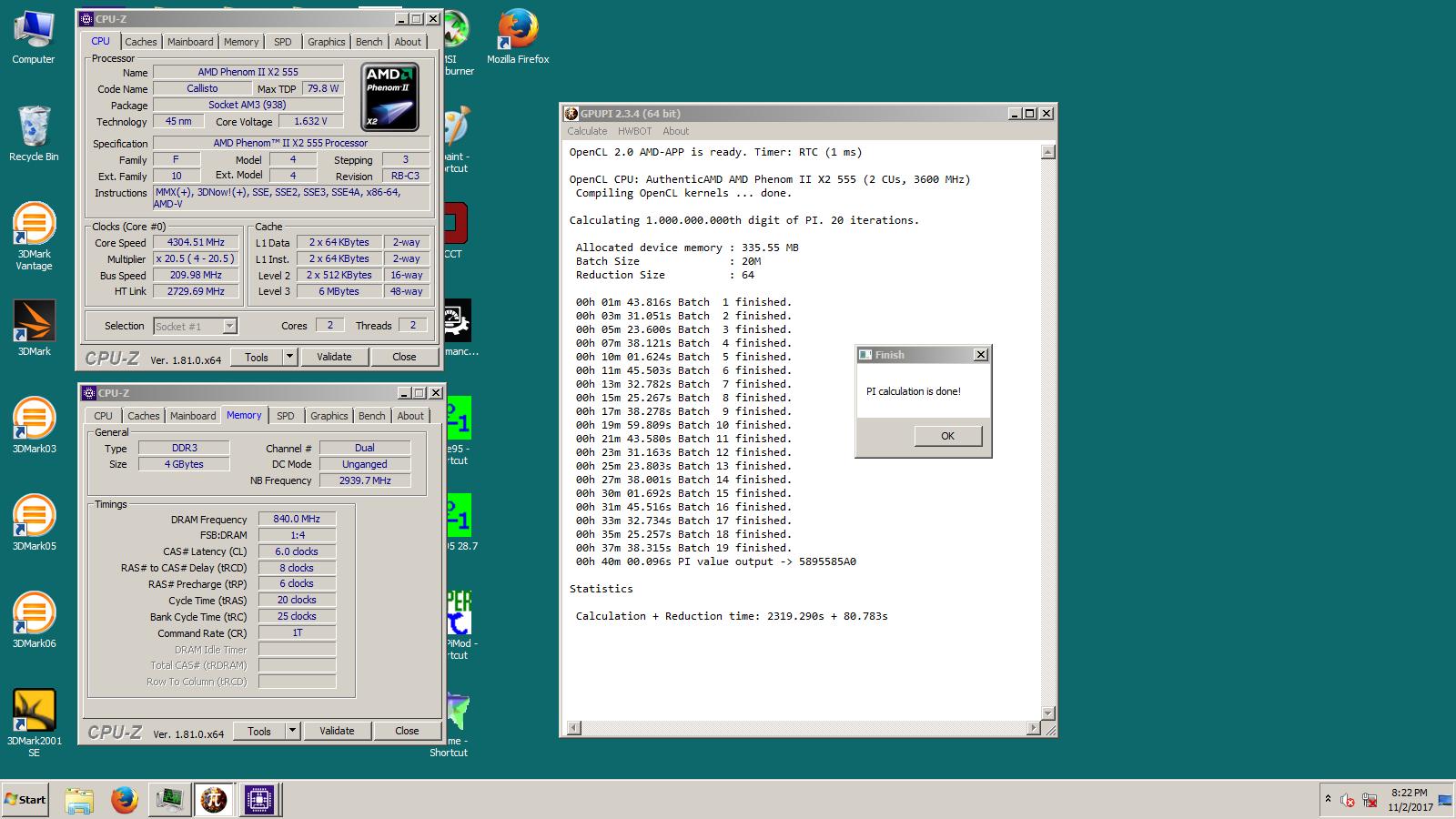Open the Mainboard tab in top CPU-Z

tap(190, 42)
